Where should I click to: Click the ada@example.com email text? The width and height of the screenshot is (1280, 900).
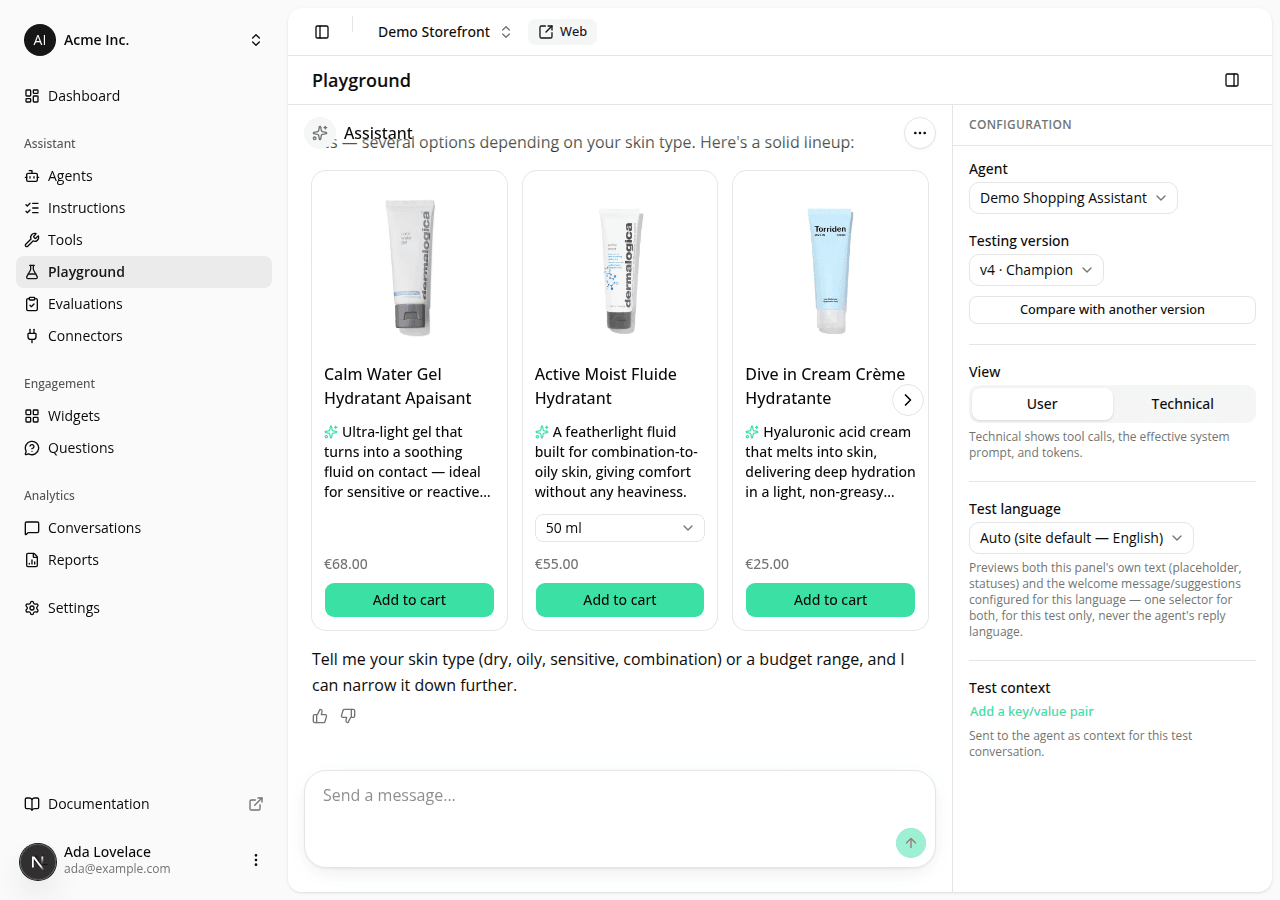(117, 869)
